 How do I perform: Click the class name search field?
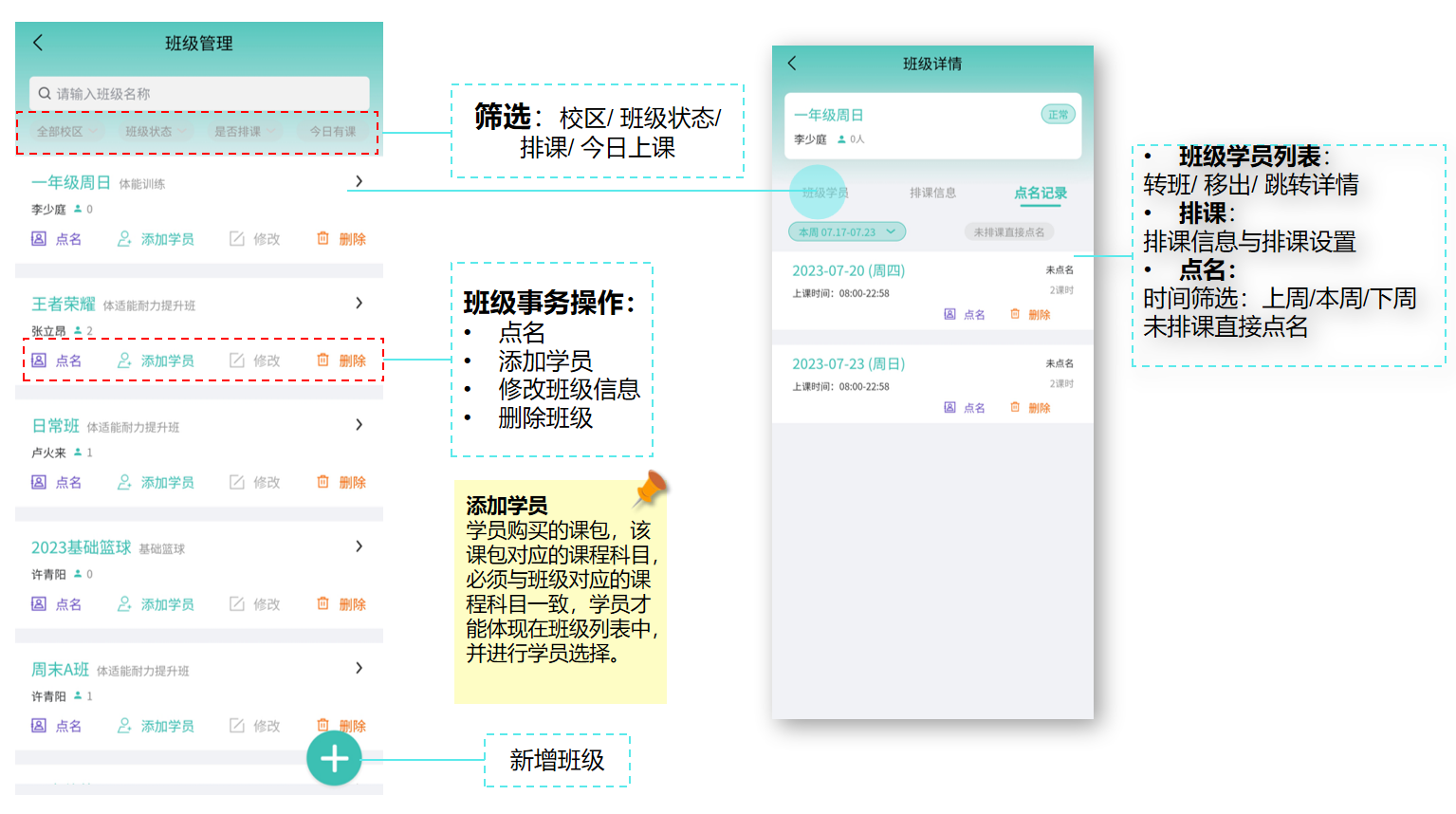199,94
